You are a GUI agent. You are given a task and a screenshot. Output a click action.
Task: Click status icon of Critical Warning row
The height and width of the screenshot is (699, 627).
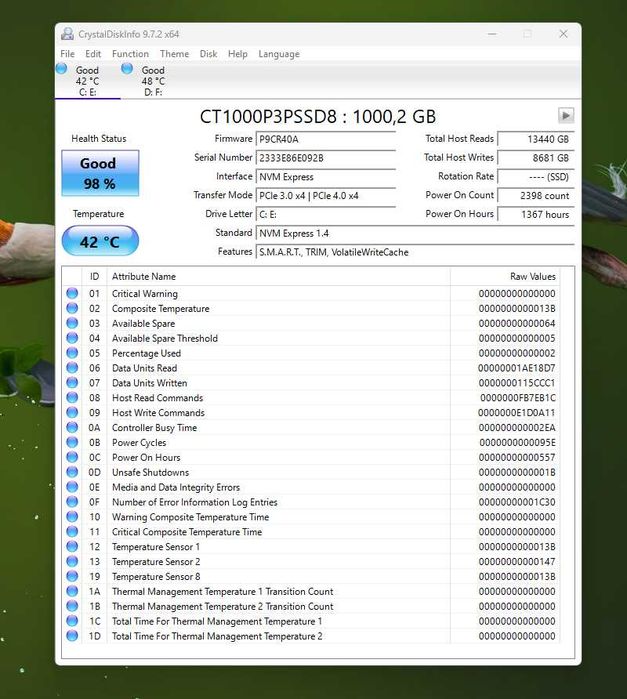pos(72,293)
